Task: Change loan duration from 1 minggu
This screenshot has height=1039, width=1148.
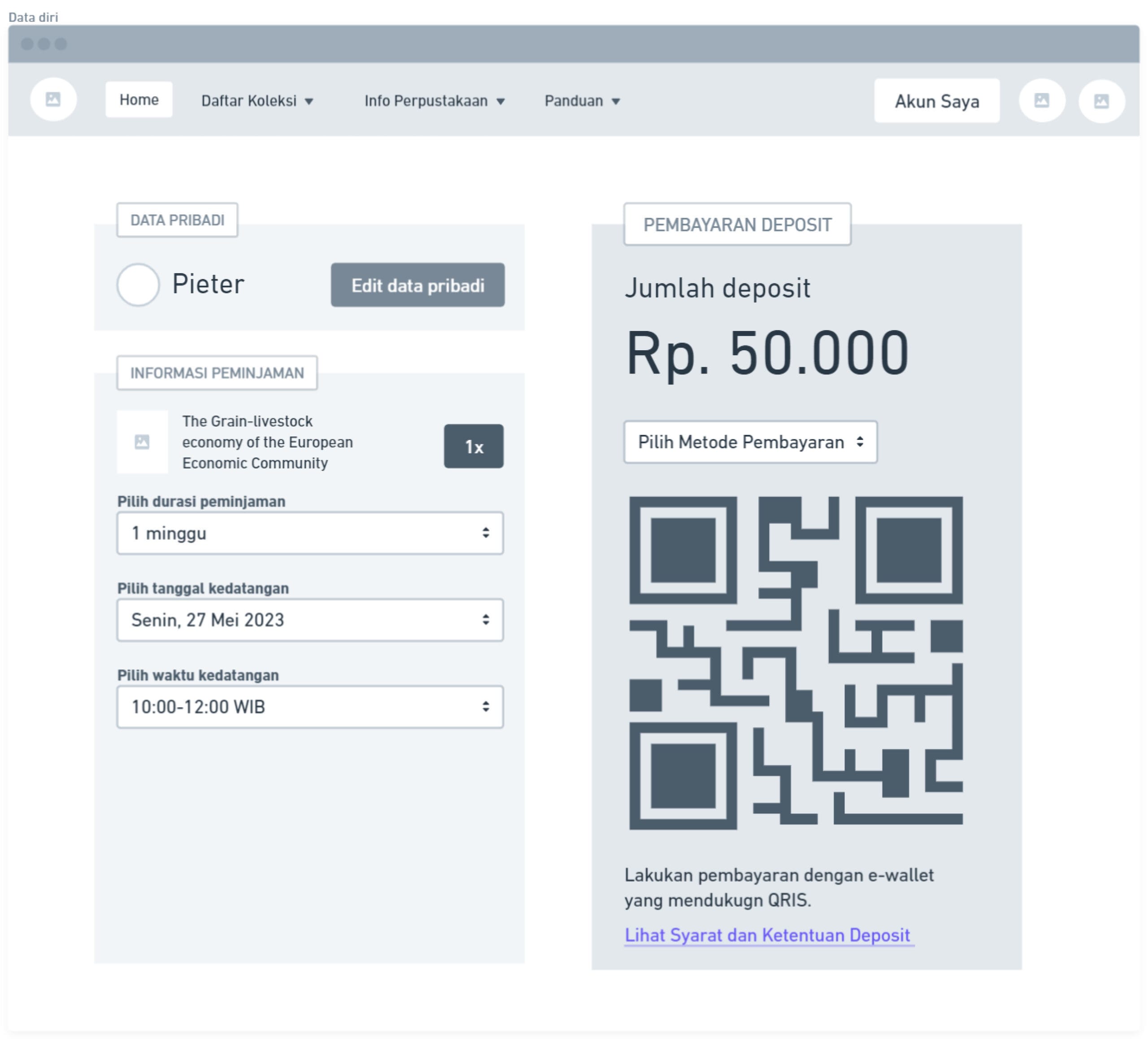Action: tap(310, 533)
